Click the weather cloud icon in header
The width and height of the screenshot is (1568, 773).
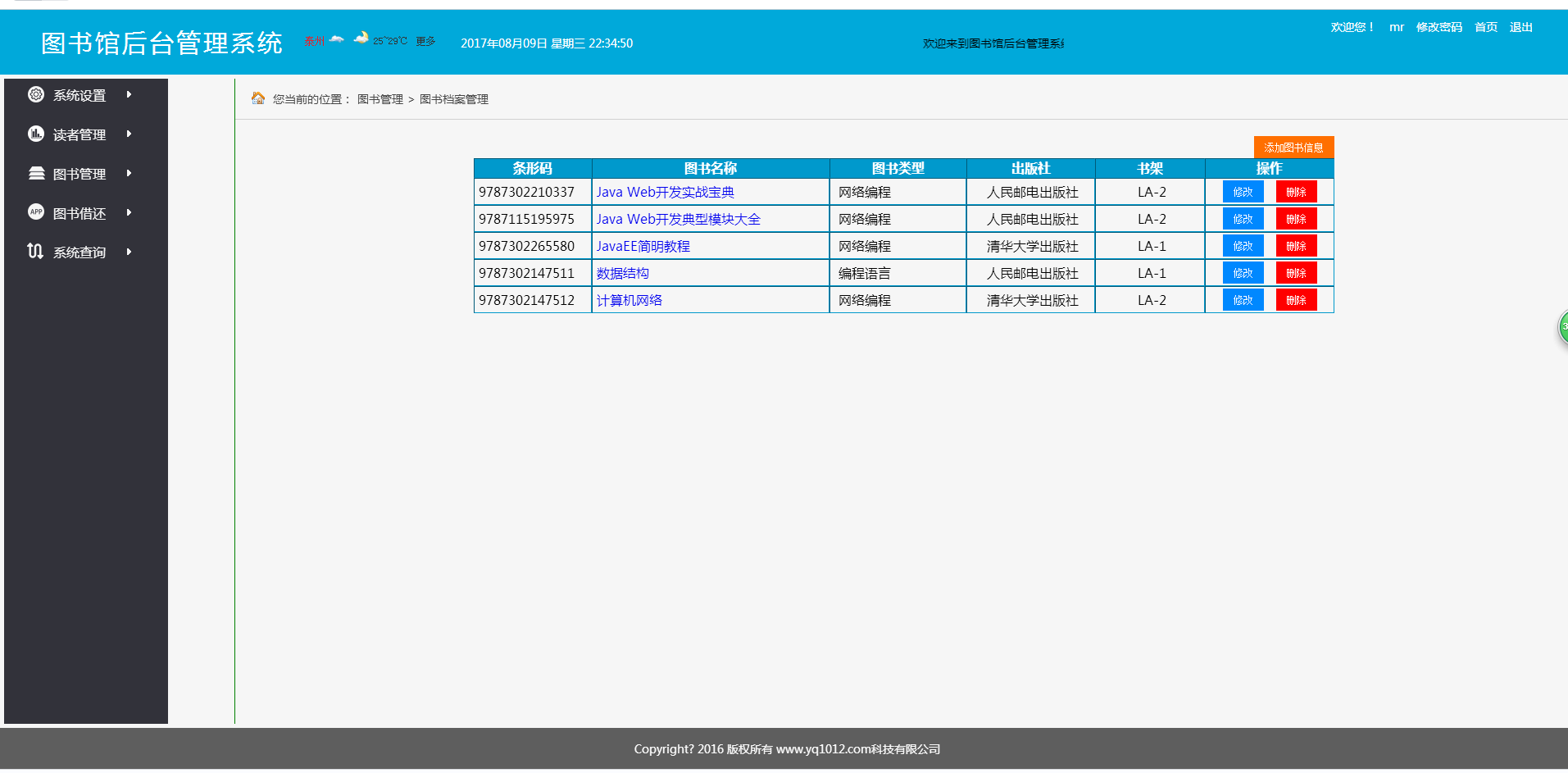coord(336,39)
